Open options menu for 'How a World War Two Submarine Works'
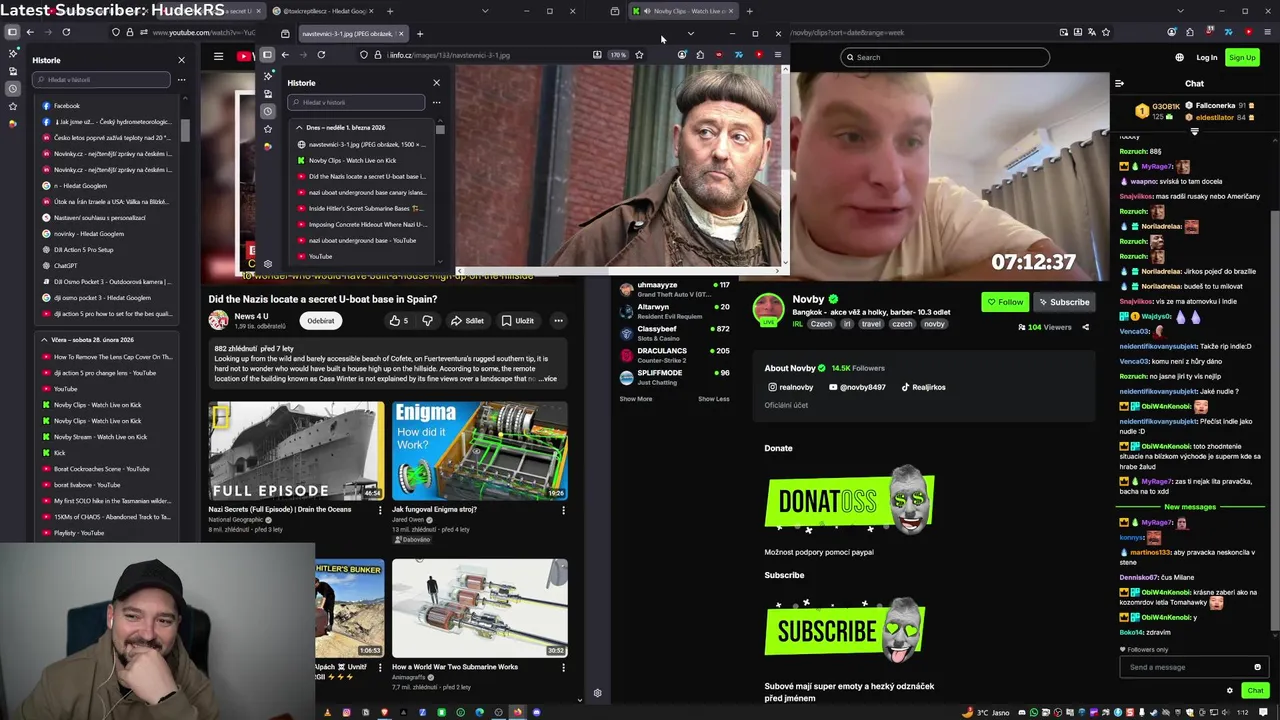 [x=563, y=667]
